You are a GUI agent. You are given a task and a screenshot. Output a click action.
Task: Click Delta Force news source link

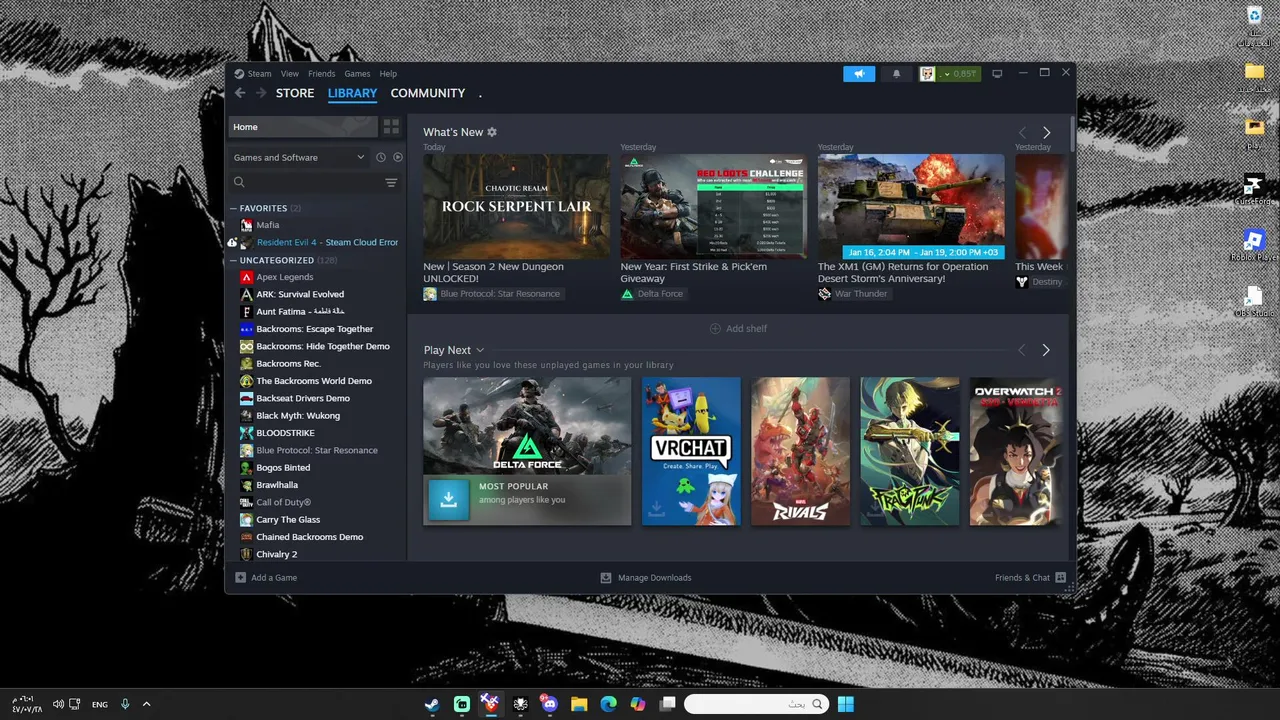652,294
